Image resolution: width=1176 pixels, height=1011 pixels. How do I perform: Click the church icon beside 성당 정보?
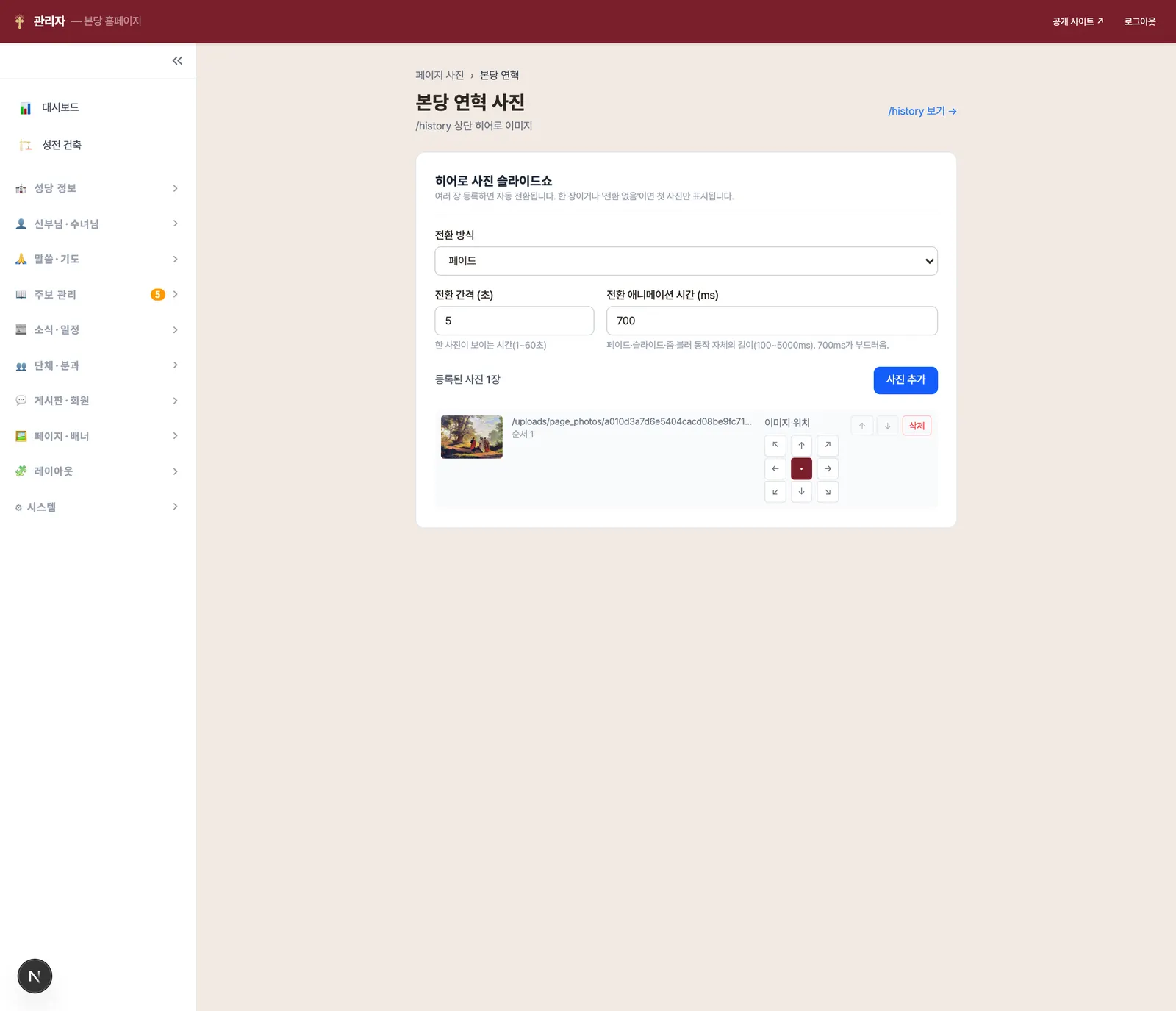(21, 189)
